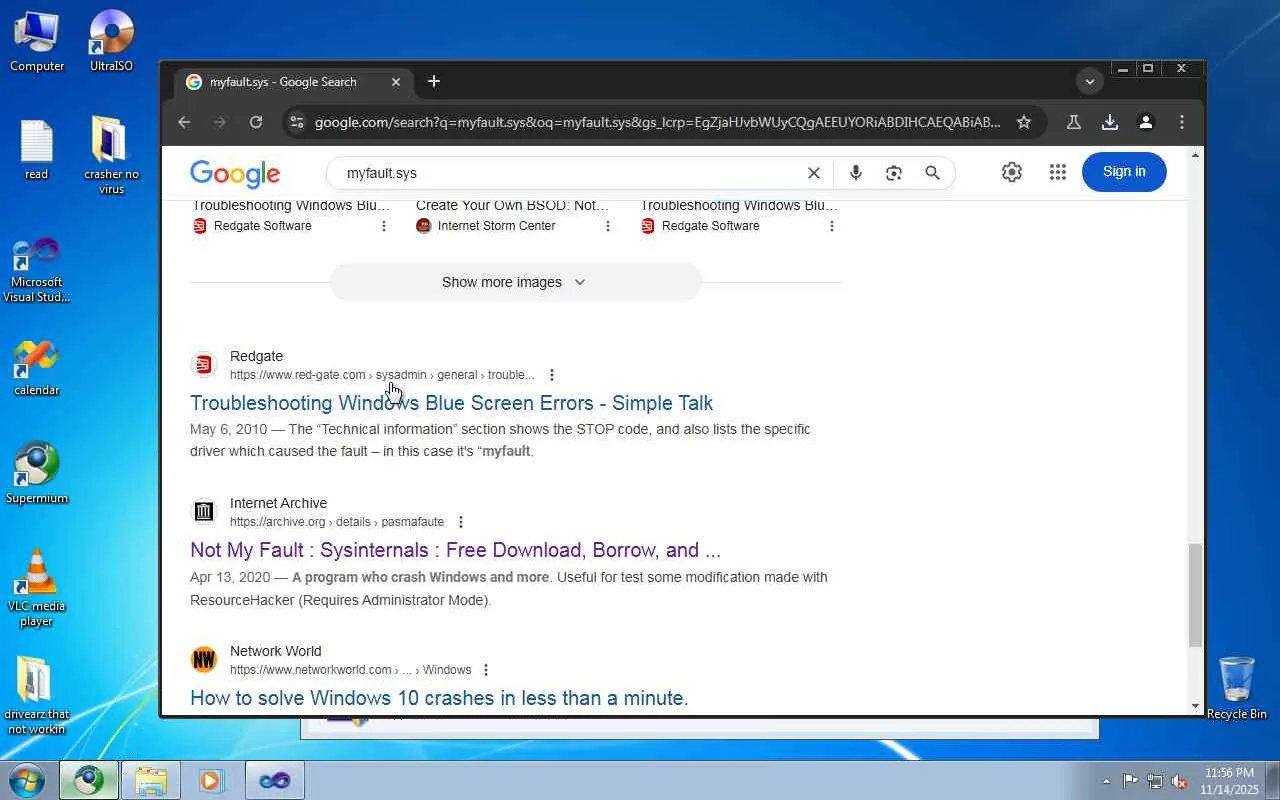This screenshot has height=800, width=1280.
Task: Select the Recycle Bin icon
Action: click(x=1237, y=688)
